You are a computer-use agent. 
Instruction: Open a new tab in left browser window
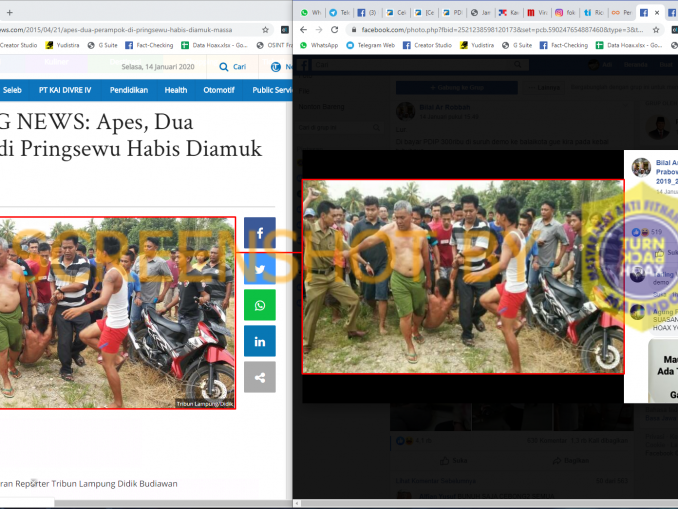[x=10, y=13]
